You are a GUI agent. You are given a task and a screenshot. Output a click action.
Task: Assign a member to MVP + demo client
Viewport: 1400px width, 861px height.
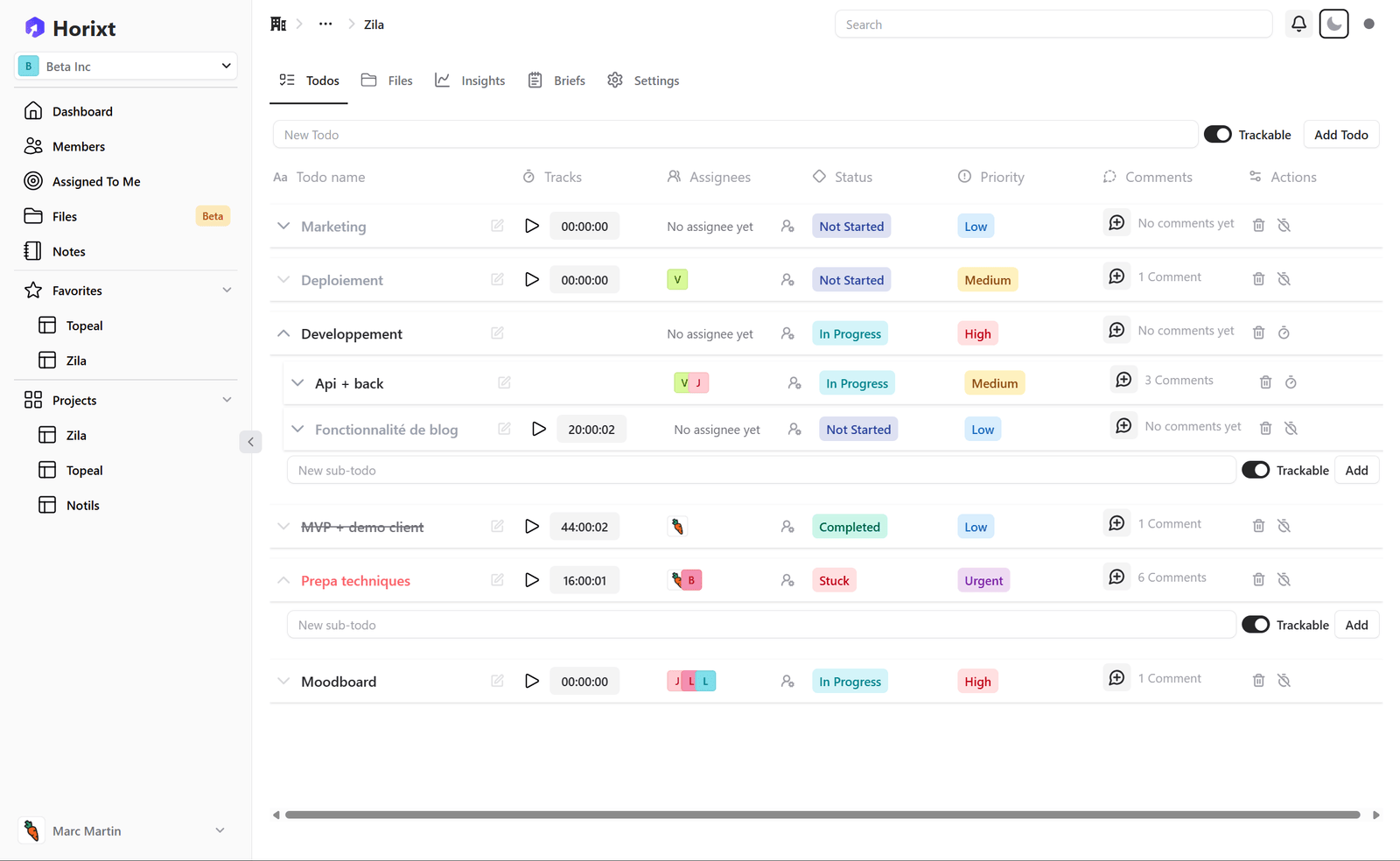click(x=787, y=527)
